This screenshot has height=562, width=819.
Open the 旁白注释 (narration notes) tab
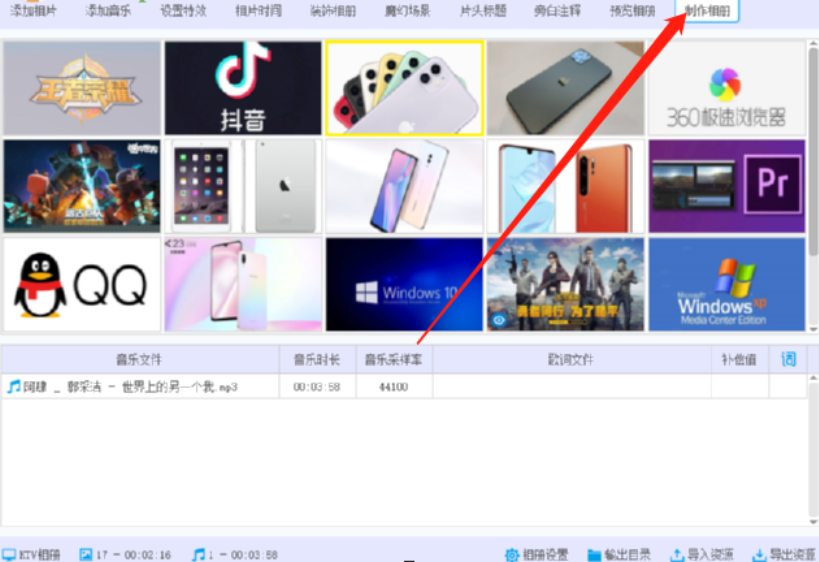557,10
